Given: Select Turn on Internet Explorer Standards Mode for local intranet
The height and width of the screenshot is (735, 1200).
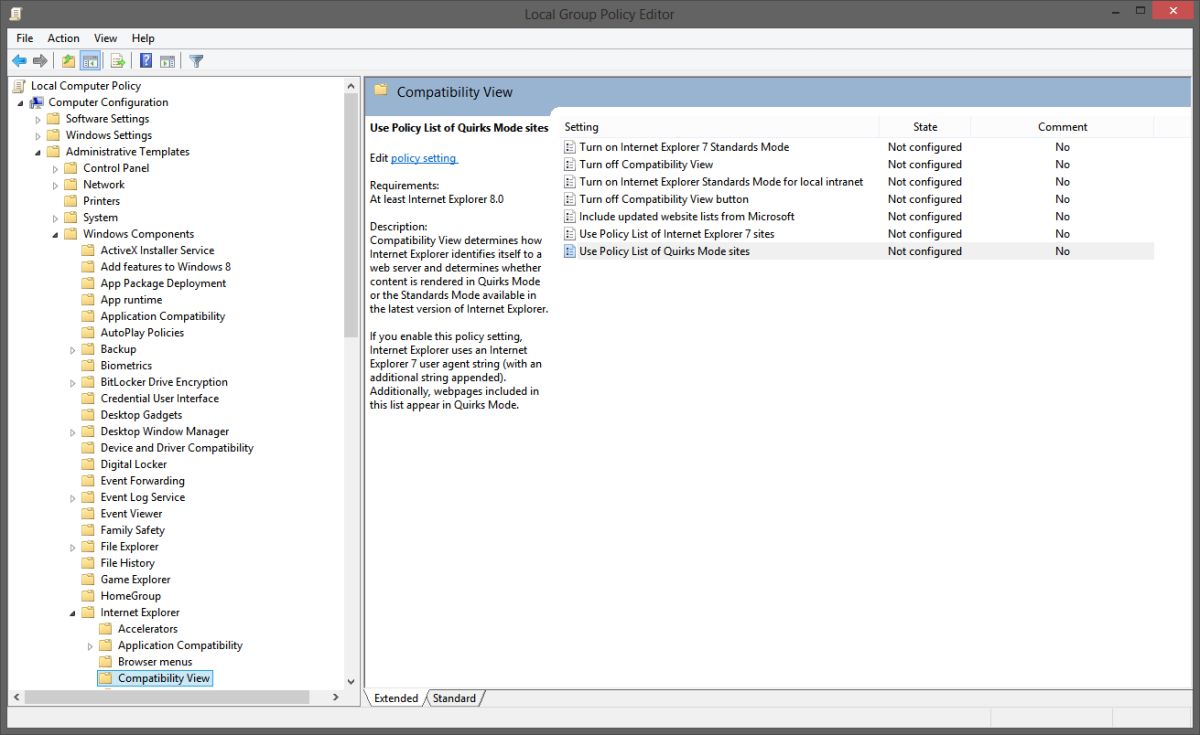Looking at the screenshot, I should (721, 182).
